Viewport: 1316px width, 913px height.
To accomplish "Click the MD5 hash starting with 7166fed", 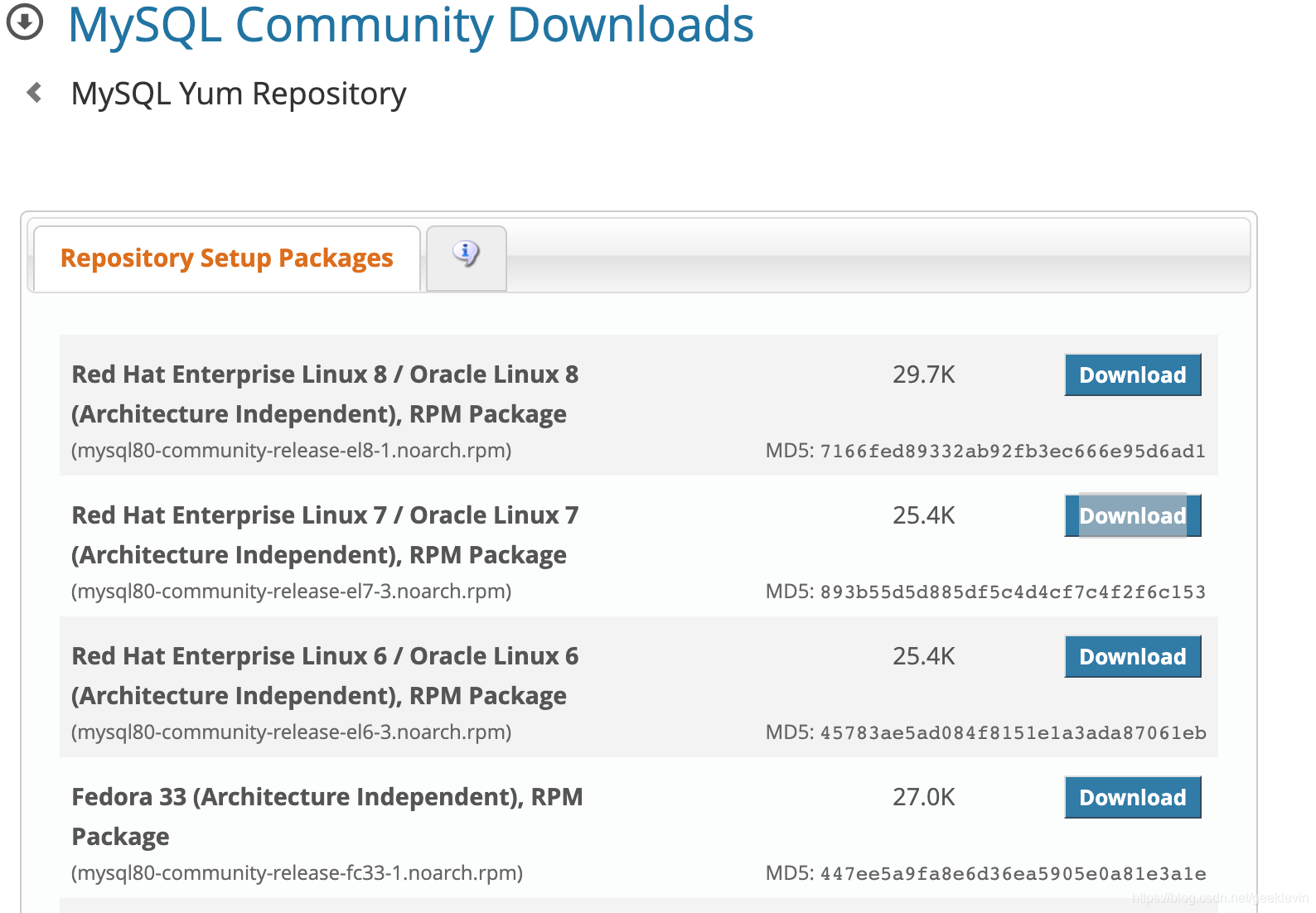I will pyautogui.click(x=1013, y=452).
